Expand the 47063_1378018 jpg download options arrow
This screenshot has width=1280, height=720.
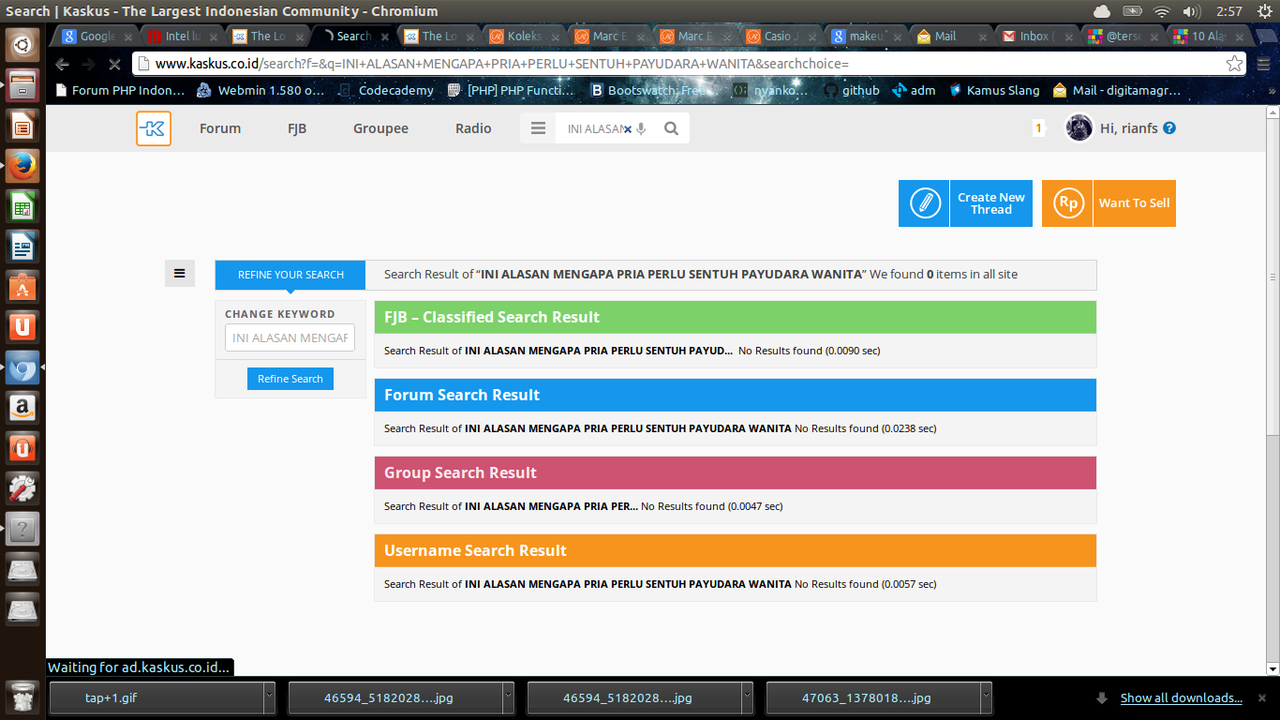pos(985,697)
